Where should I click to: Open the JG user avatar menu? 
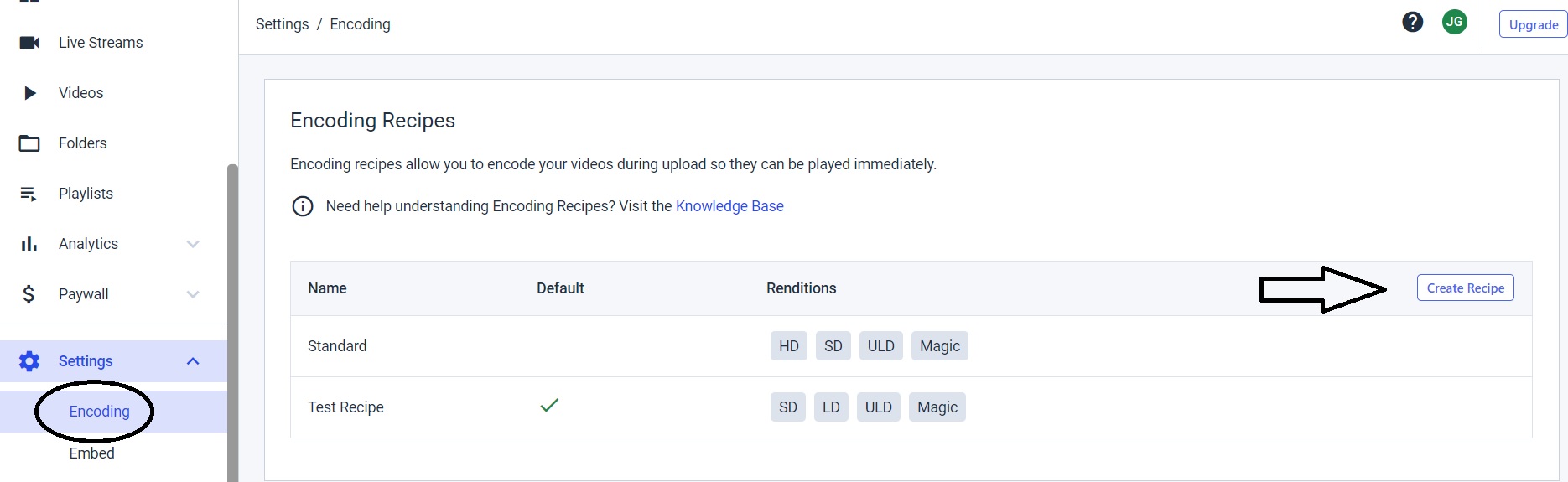(x=1455, y=22)
